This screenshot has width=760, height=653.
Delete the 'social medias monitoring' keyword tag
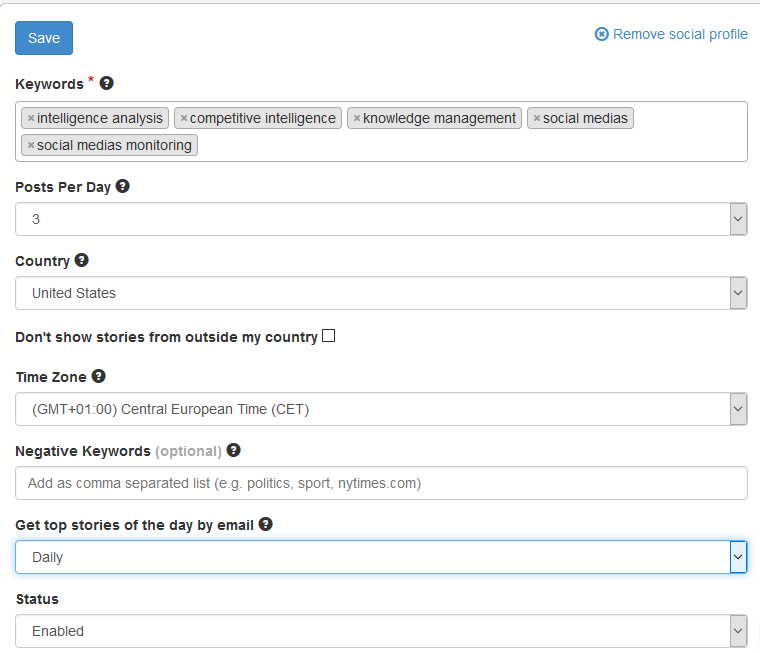click(x=31, y=145)
